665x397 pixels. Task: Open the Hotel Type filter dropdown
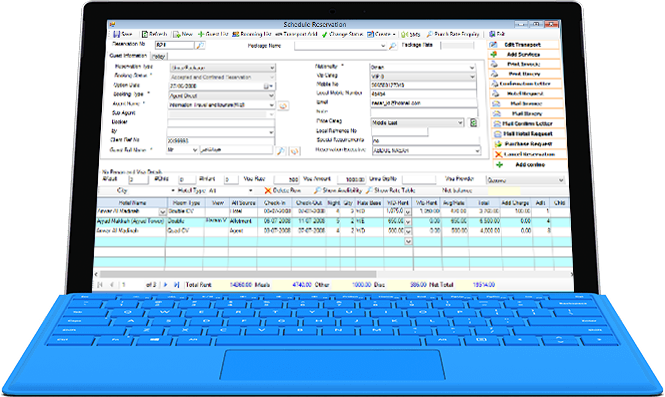click(250, 190)
